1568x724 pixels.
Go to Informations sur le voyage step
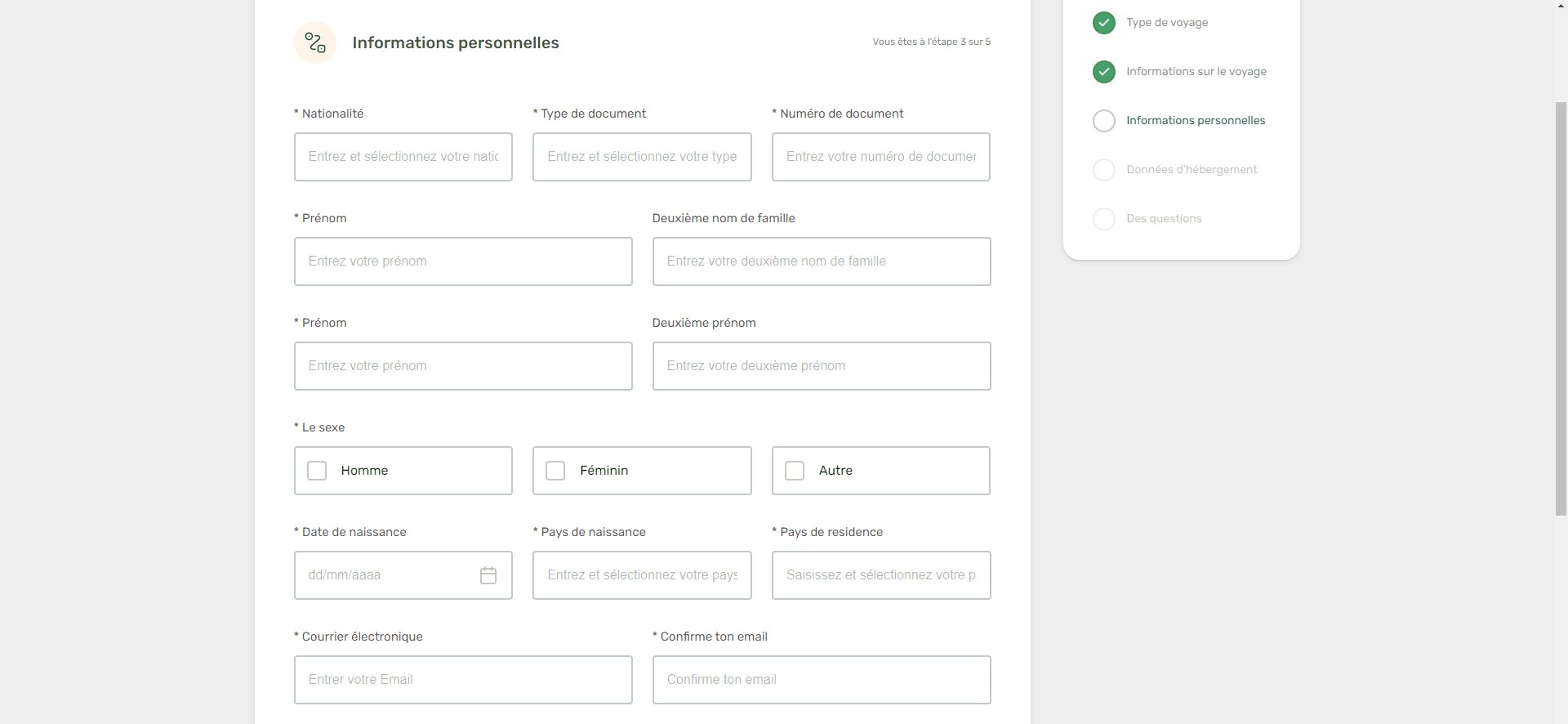tap(1196, 72)
